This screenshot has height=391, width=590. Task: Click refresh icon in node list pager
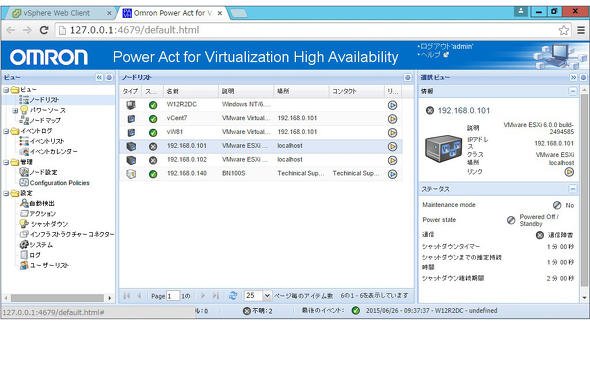233,296
